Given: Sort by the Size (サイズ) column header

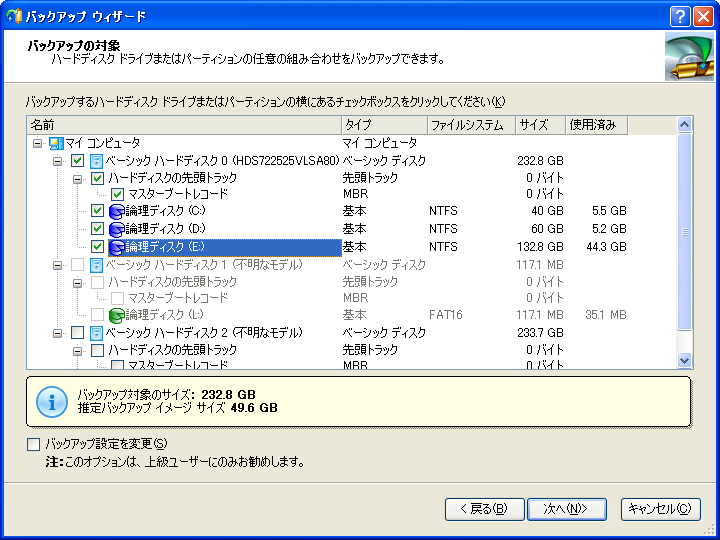Looking at the screenshot, I should 540,125.
